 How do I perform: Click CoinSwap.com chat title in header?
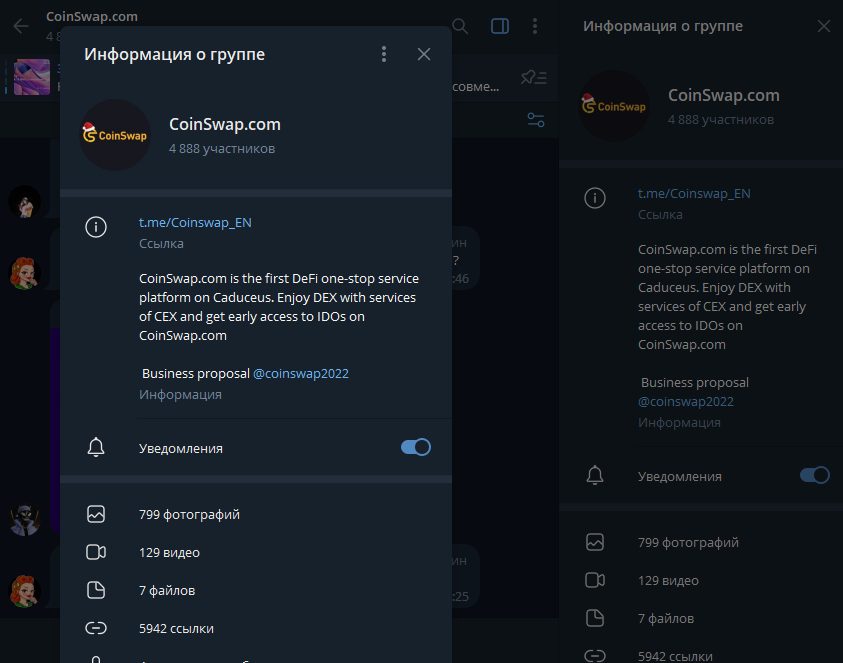coord(92,17)
